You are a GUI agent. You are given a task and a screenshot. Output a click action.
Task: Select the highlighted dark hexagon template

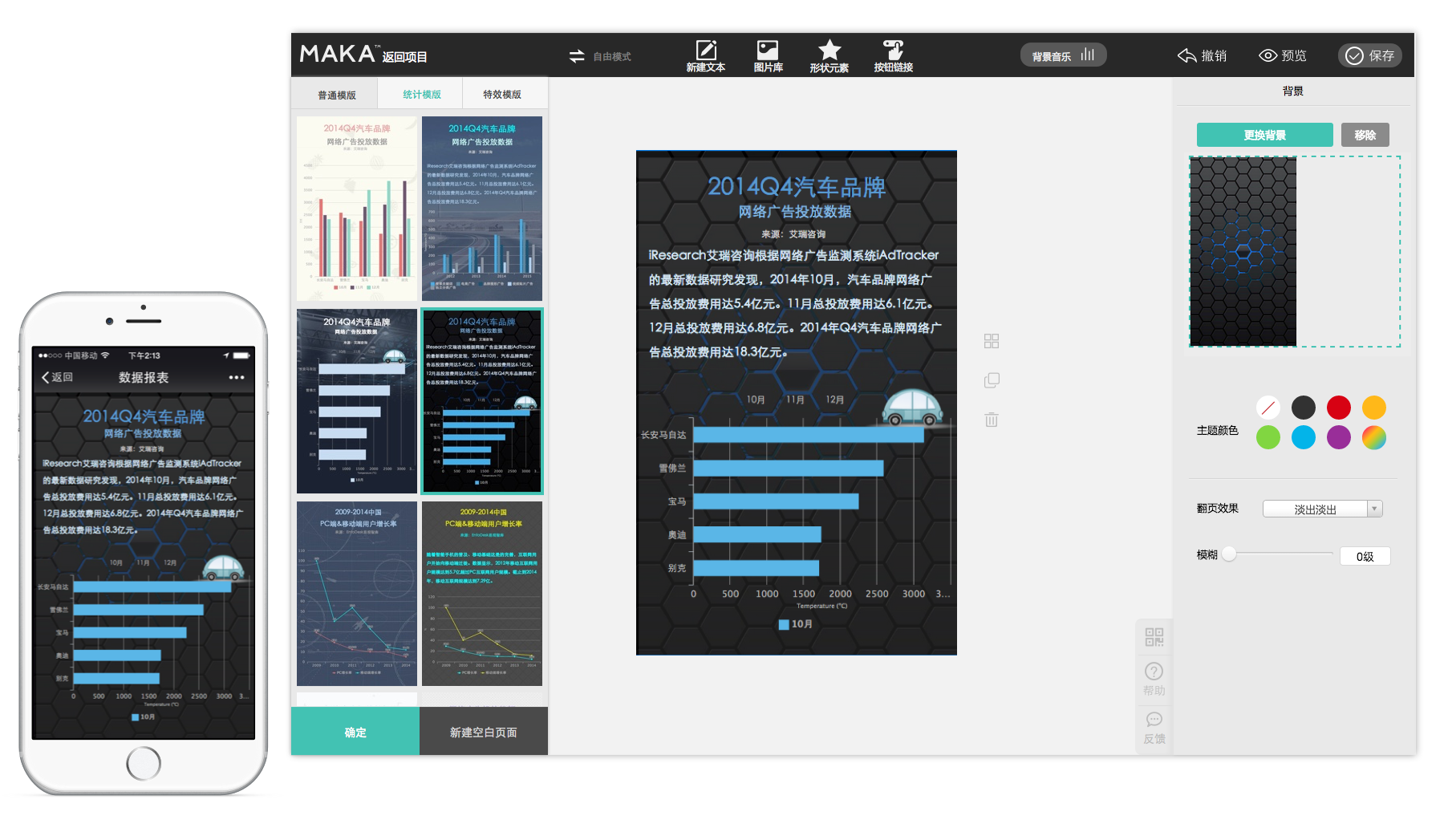[x=482, y=401]
